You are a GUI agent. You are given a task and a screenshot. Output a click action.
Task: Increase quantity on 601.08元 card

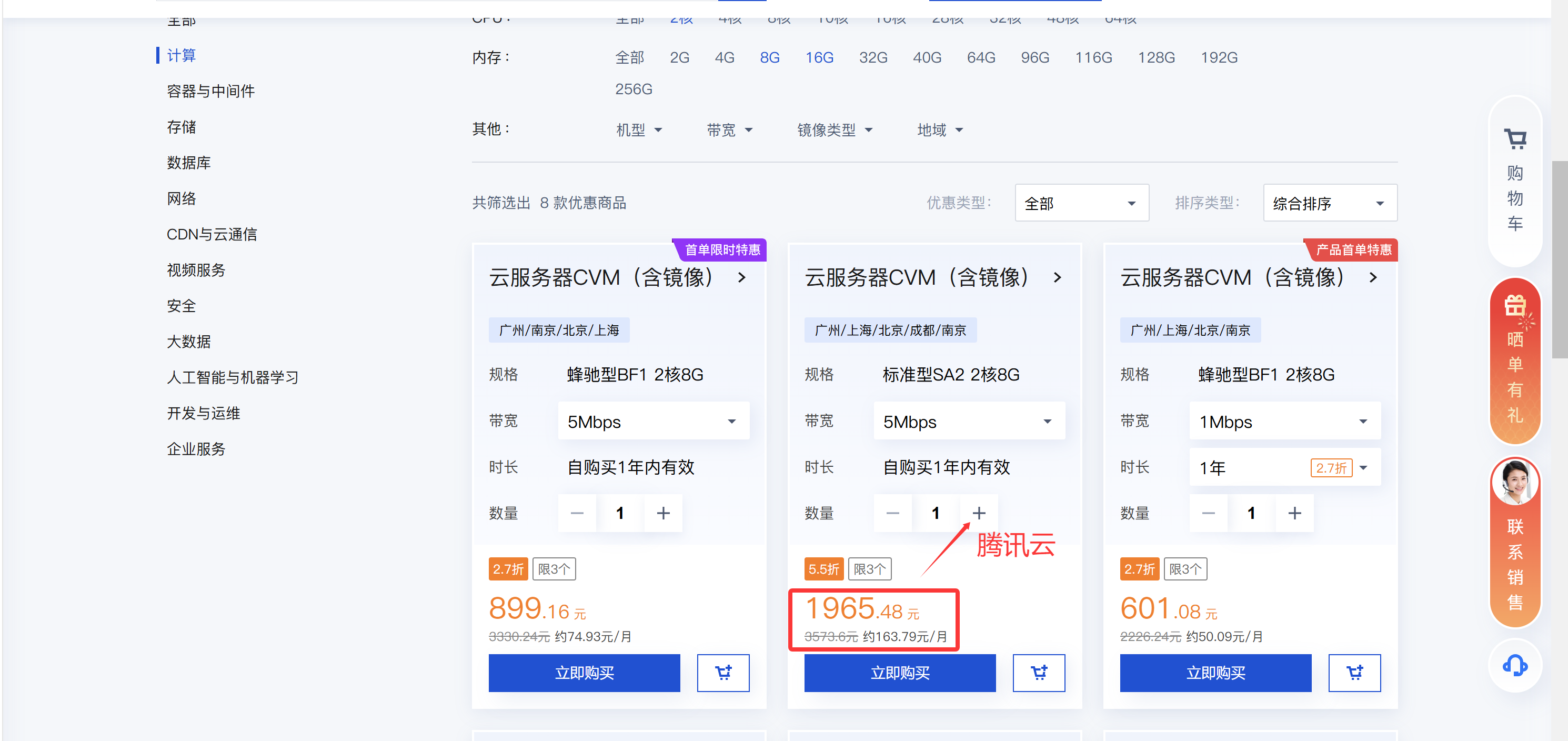tap(1295, 513)
